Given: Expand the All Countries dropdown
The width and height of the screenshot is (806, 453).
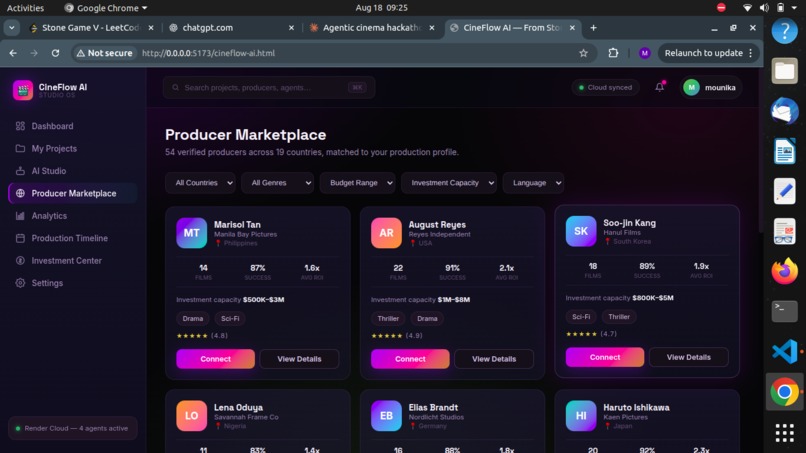Looking at the screenshot, I should [x=200, y=183].
